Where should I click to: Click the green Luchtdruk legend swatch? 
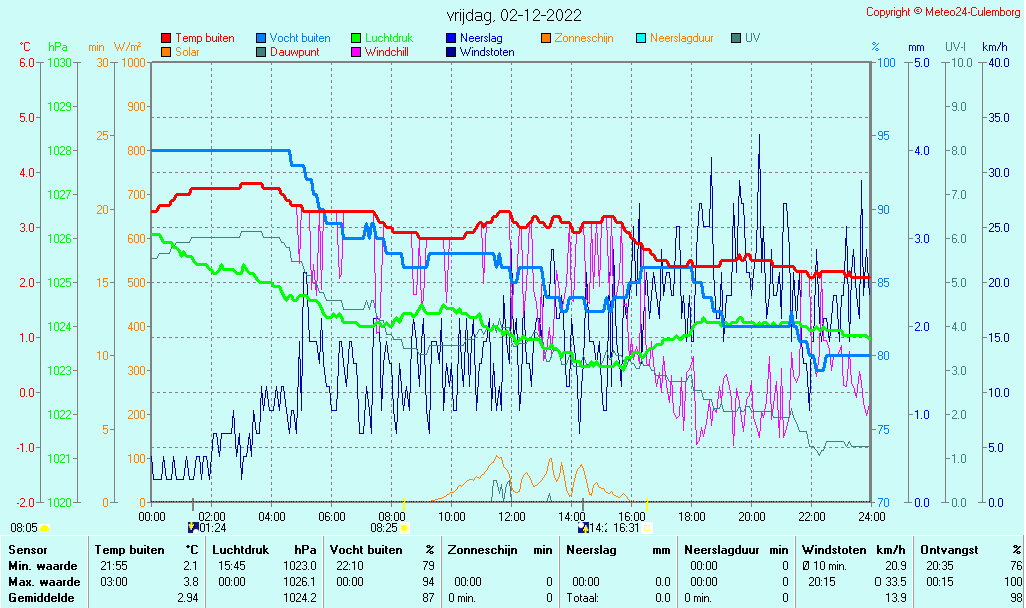point(356,39)
